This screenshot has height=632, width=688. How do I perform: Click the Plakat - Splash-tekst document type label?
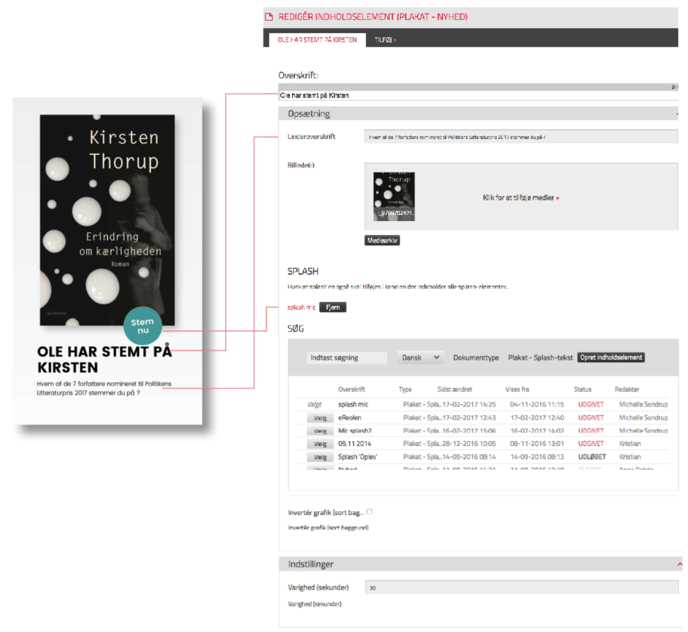pyautogui.click(x=540, y=358)
